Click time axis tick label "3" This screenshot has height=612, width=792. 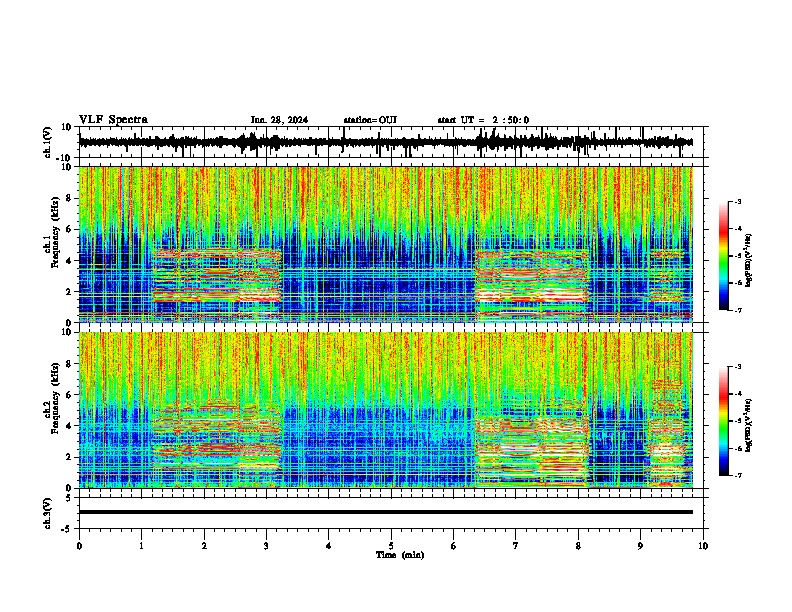pyautogui.click(x=266, y=546)
